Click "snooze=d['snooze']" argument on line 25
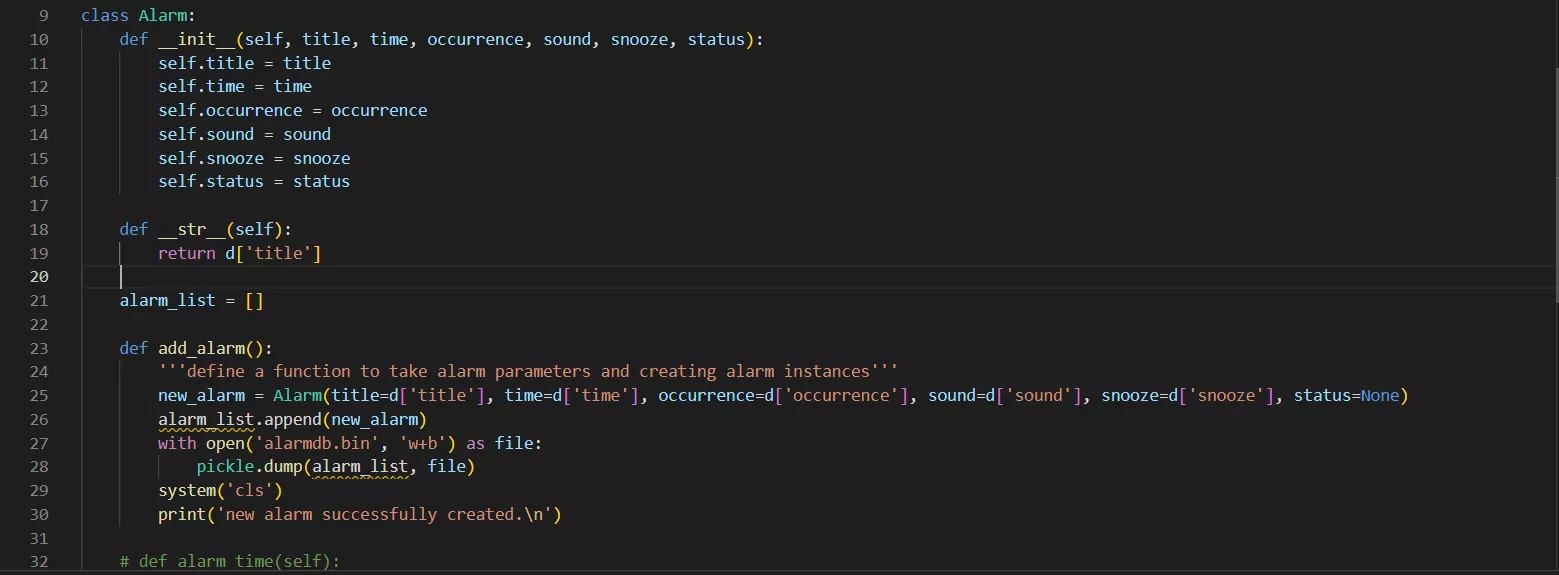Viewport: 1559px width, 575px height. coord(1187,395)
